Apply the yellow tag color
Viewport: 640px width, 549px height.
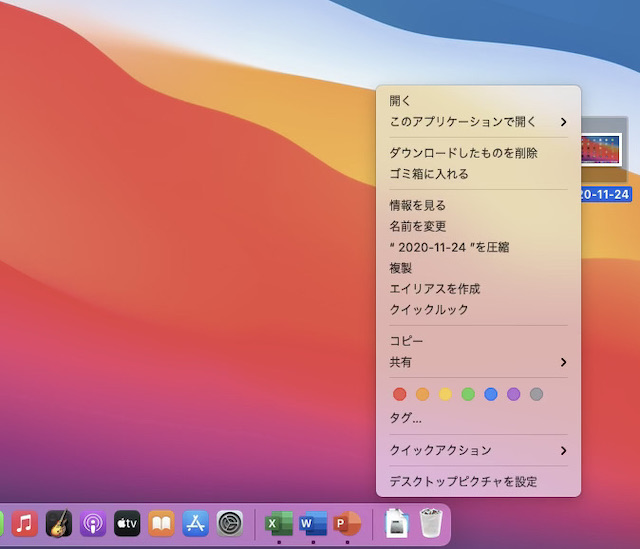[x=445, y=394]
